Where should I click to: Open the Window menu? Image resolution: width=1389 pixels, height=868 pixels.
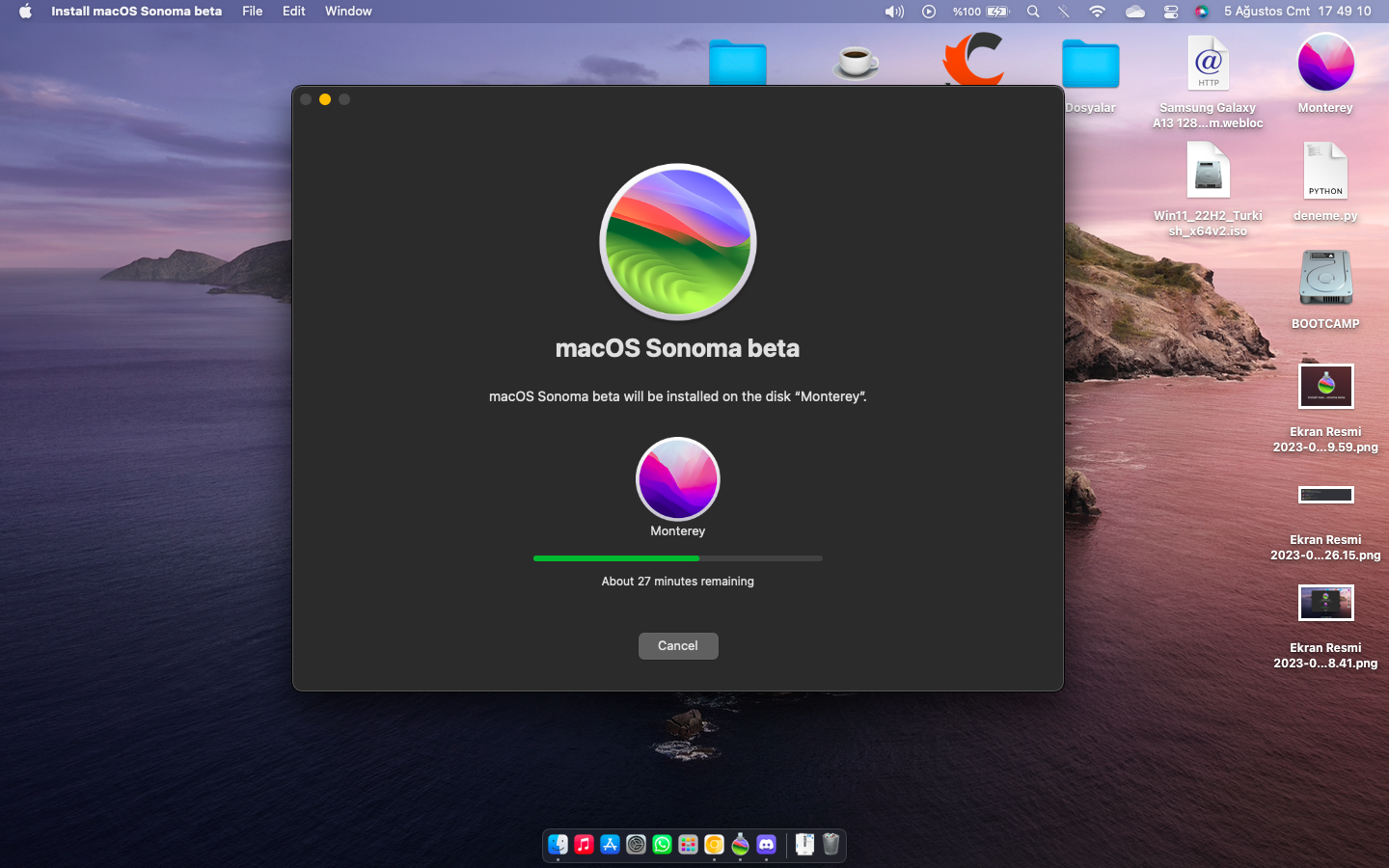(x=348, y=12)
